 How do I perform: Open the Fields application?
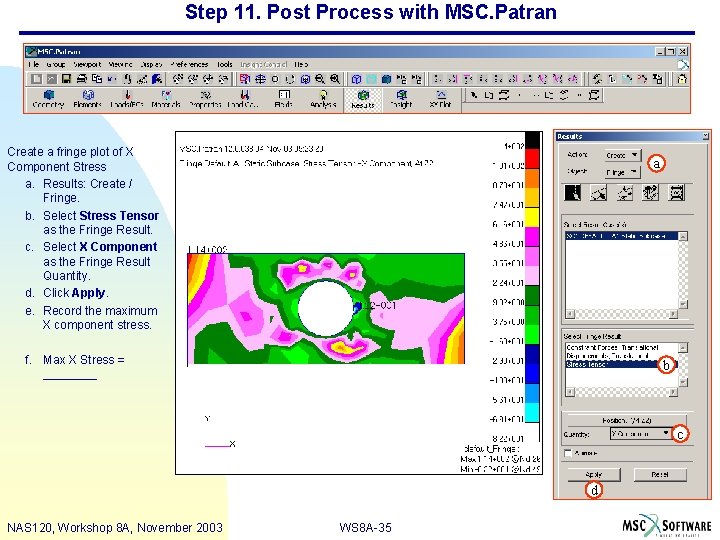point(284,99)
